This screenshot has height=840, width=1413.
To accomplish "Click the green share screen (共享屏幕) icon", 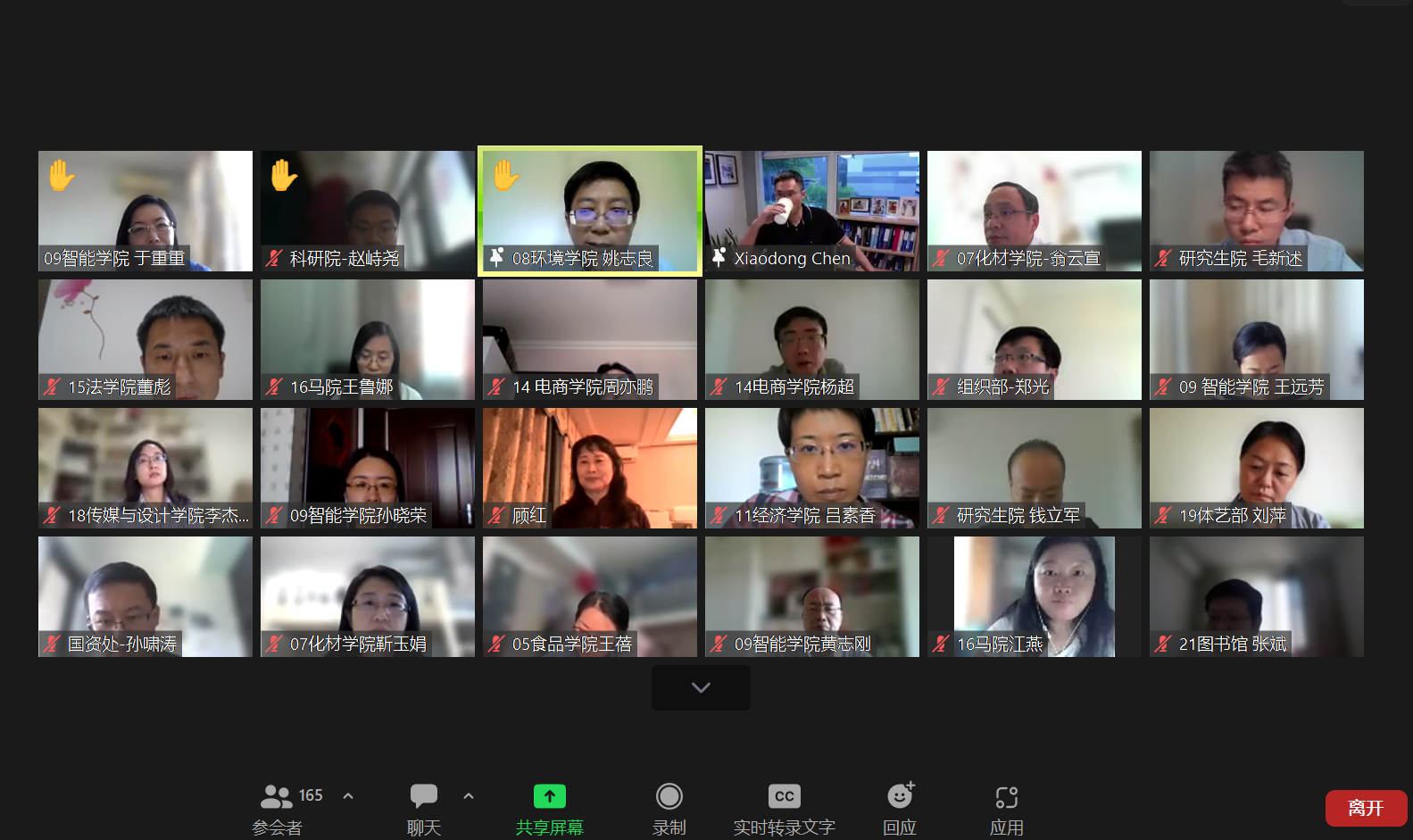I will click(549, 796).
